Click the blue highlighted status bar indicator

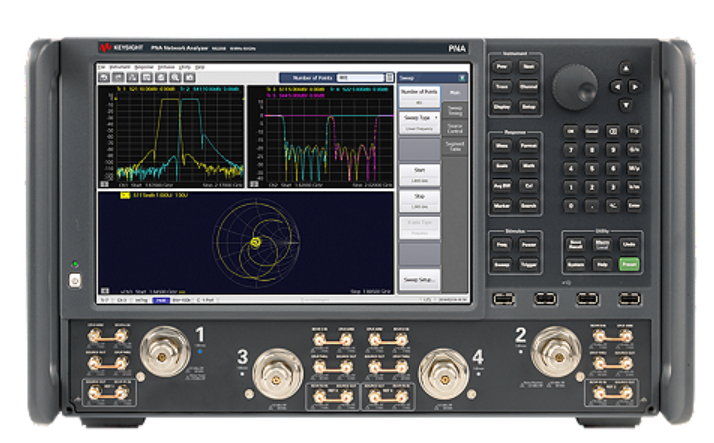pyautogui.click(x=161, y=300)
